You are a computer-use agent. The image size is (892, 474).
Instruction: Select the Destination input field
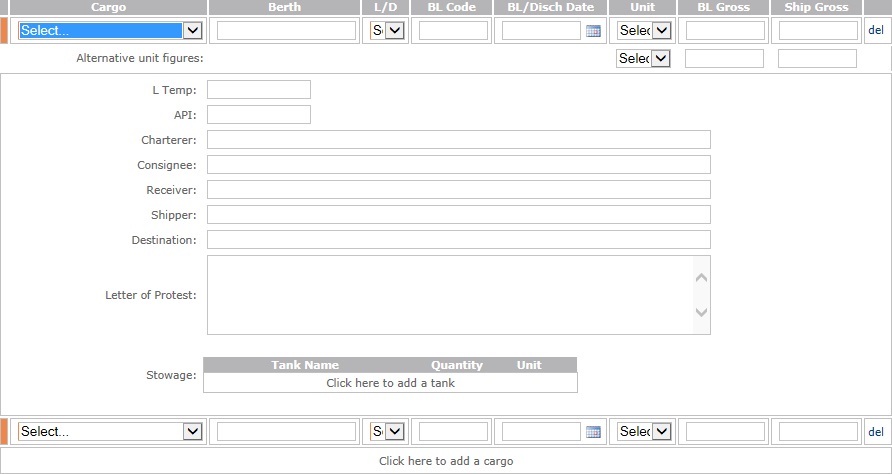(458, 240)
